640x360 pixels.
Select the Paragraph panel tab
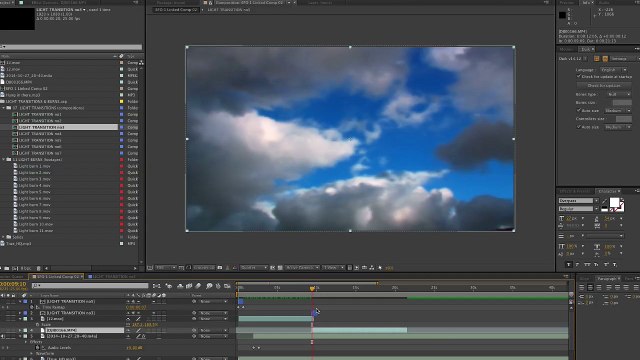[x=607, y=278]
